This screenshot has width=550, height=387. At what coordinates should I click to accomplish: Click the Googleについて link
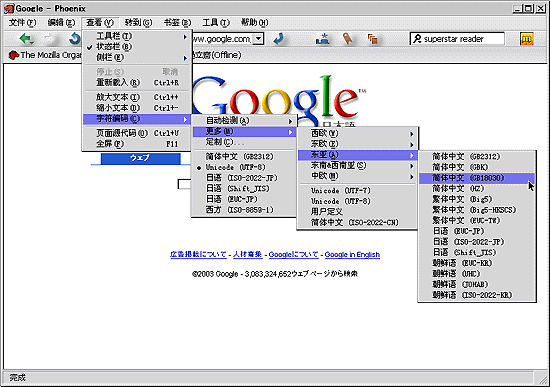click(294, 255)
